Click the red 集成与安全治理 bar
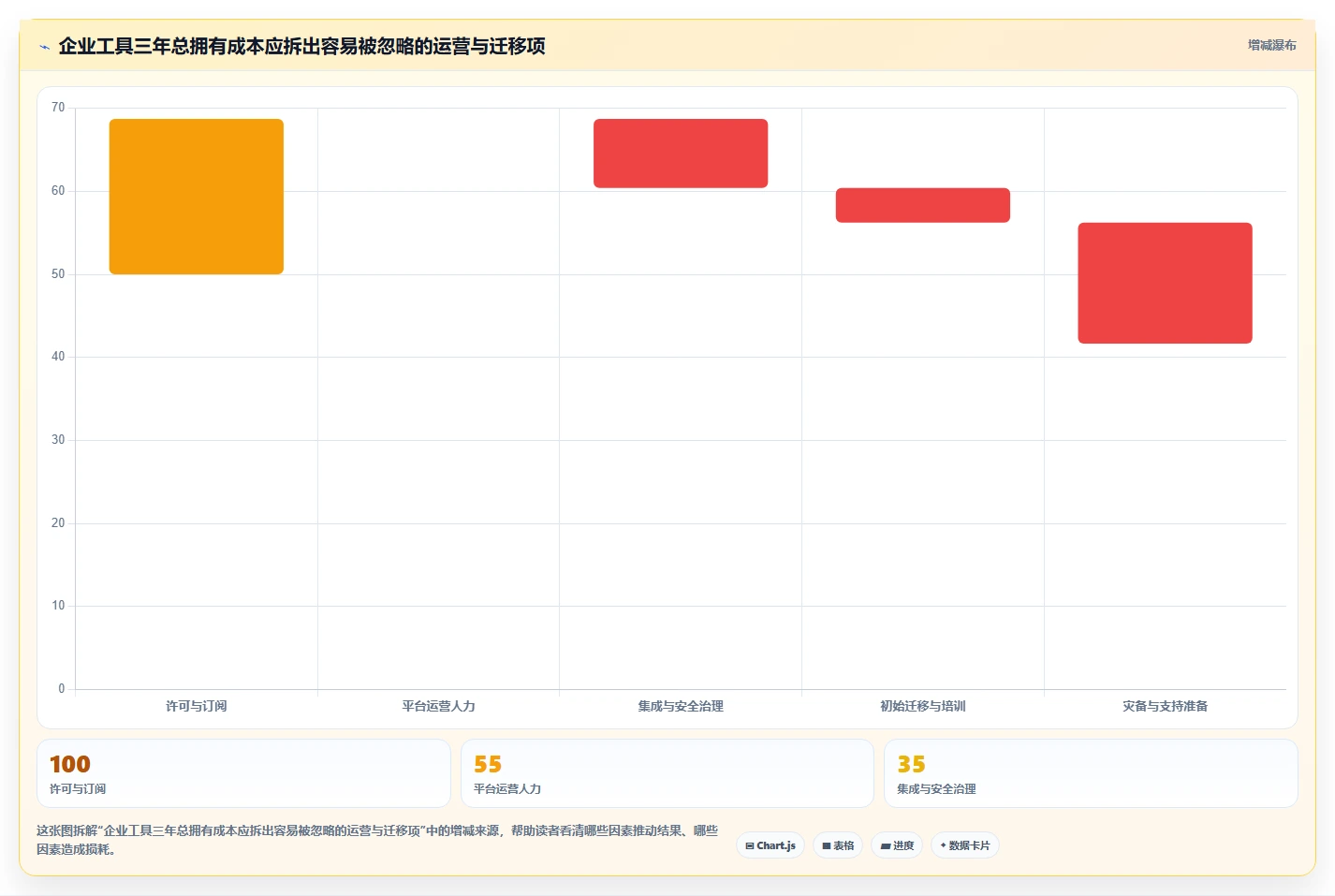 [681, 154]
